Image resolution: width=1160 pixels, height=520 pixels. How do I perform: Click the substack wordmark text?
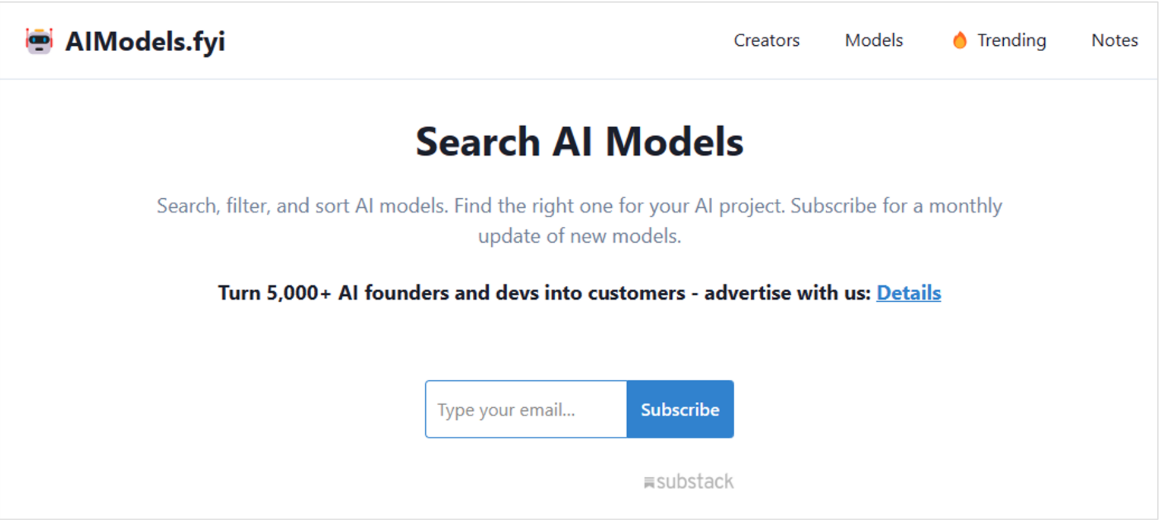[x=695, y=482]
